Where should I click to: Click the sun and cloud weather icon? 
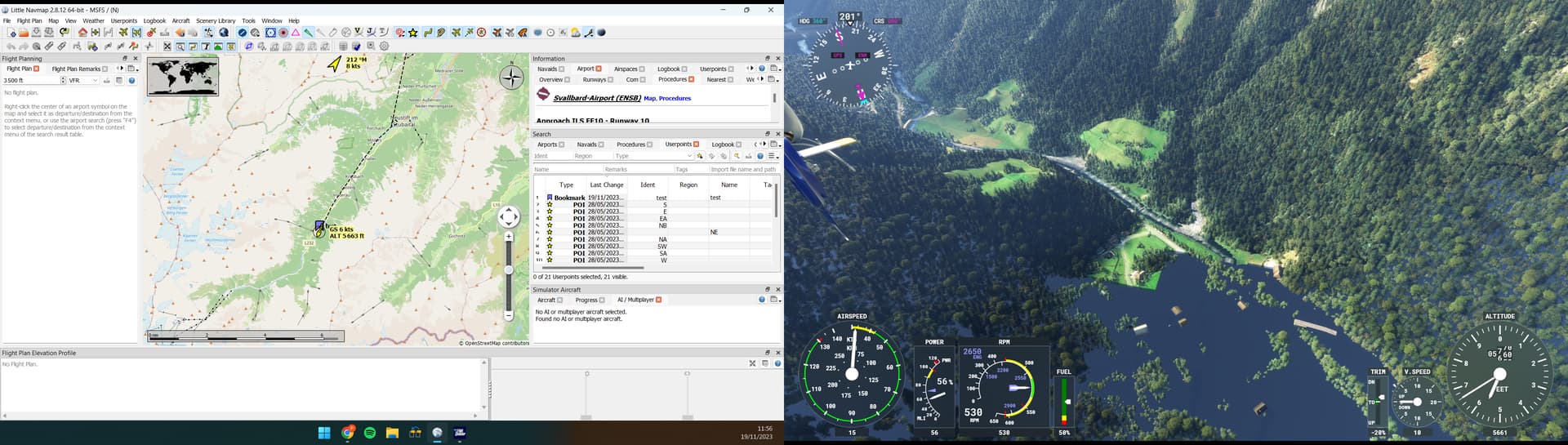pos(575,33)
